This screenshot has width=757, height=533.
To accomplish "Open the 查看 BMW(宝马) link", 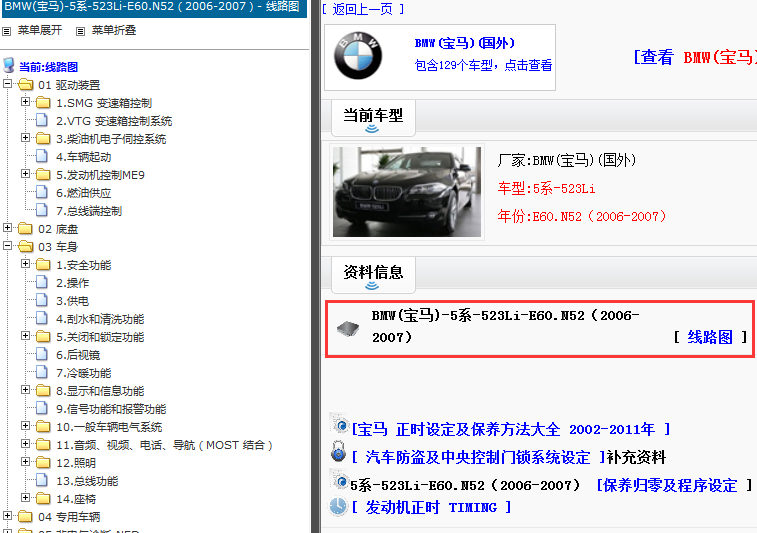I will tap(695, 57).
